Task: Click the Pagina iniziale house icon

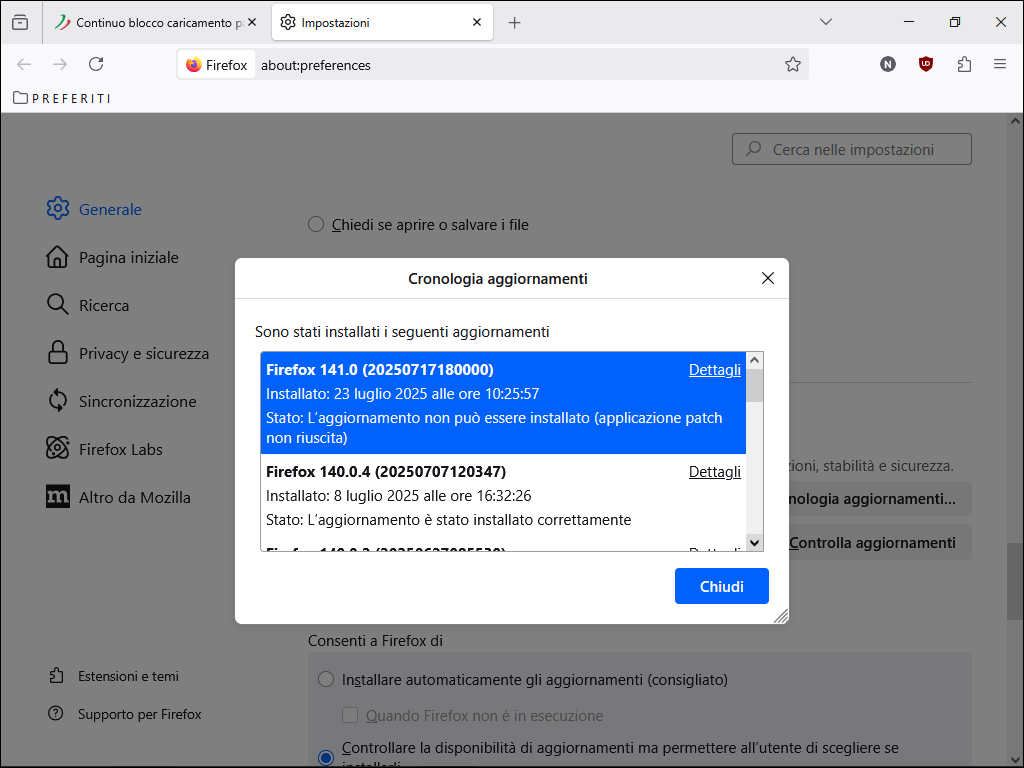Action: click(57, 257)
